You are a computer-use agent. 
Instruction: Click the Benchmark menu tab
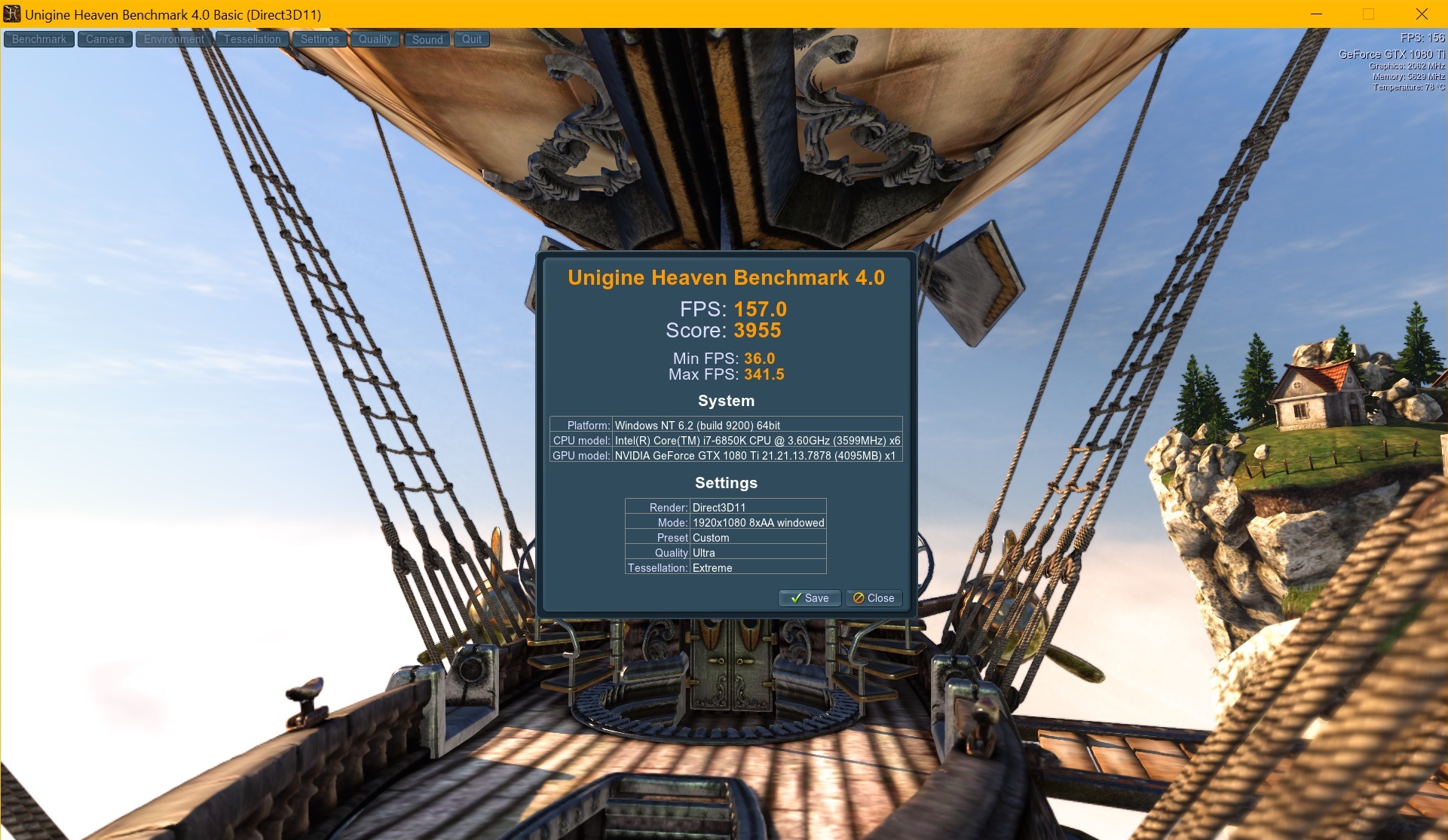(39, 39)
